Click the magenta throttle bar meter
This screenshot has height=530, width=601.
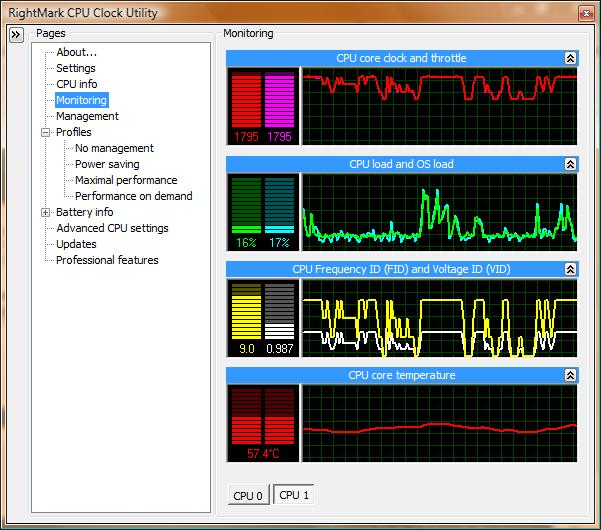pos(279,100)
